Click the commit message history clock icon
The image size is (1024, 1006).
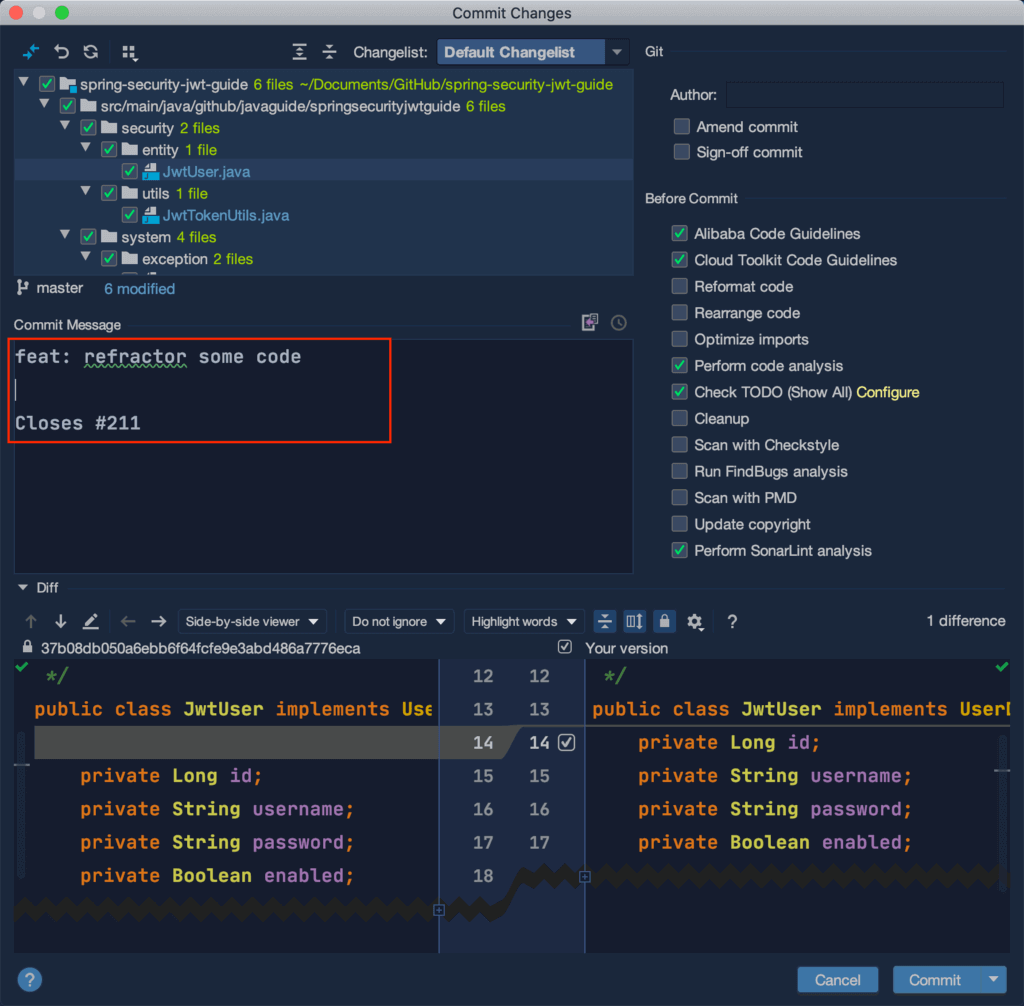618,322
